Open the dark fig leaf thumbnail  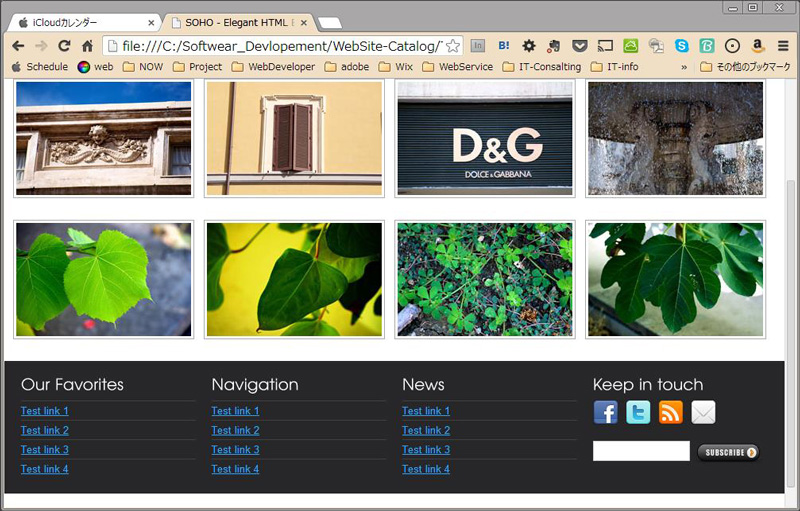click(676, 279)
